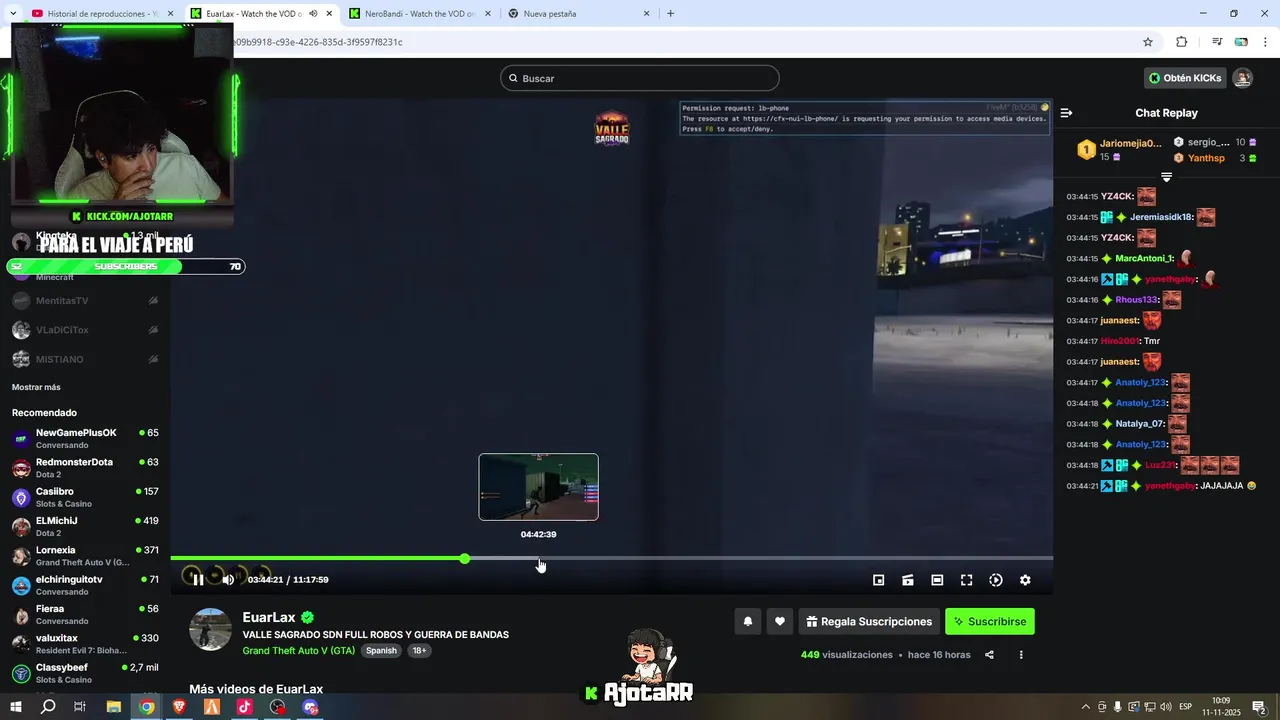Click the green Suscribirse button
Screen dimensions: 1280x720
pos(990,622)
